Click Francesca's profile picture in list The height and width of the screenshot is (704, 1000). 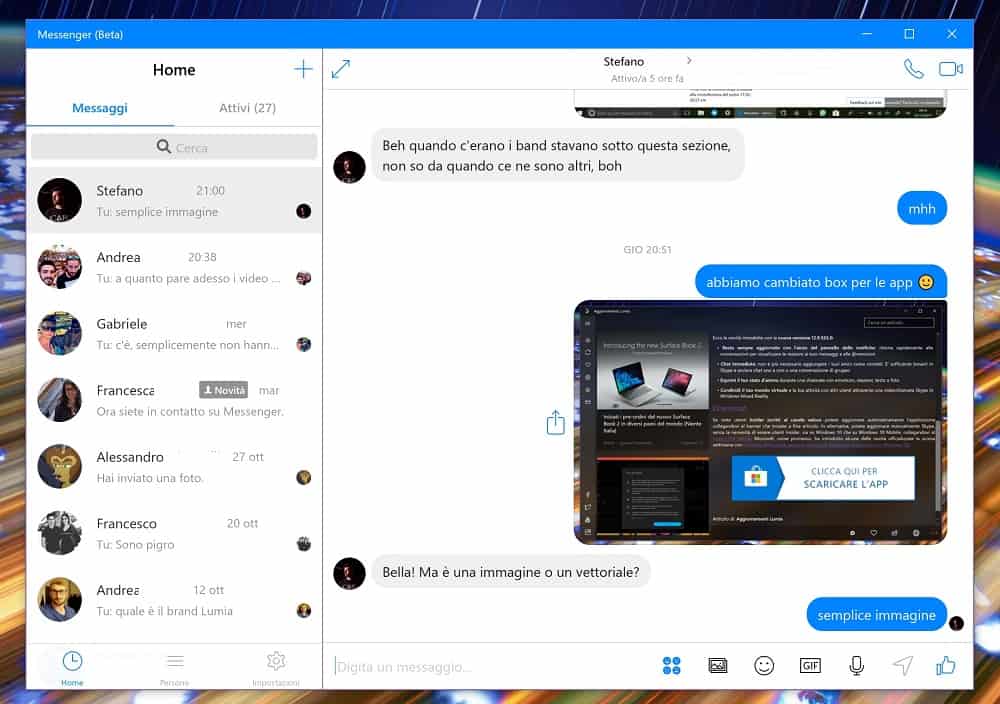[x=59, y=400]
